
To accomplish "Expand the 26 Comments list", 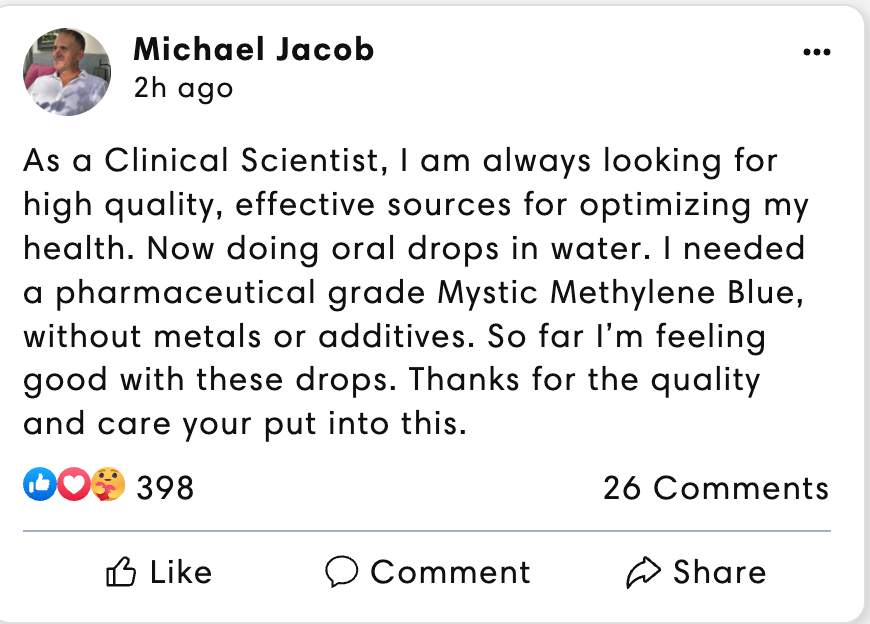I will pos(716,488).
